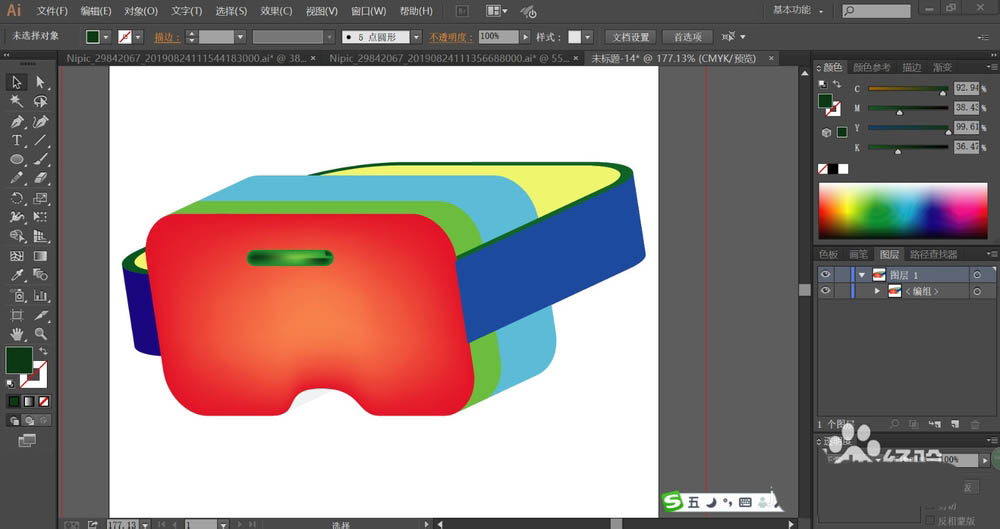1000x529 pixels.
Task: Select the Symbol Sprayer tool
Action: [x=17, y=295]
